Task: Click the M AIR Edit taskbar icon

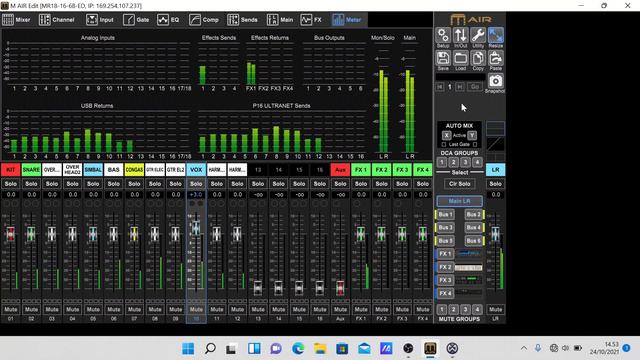Action: point(430,348)
